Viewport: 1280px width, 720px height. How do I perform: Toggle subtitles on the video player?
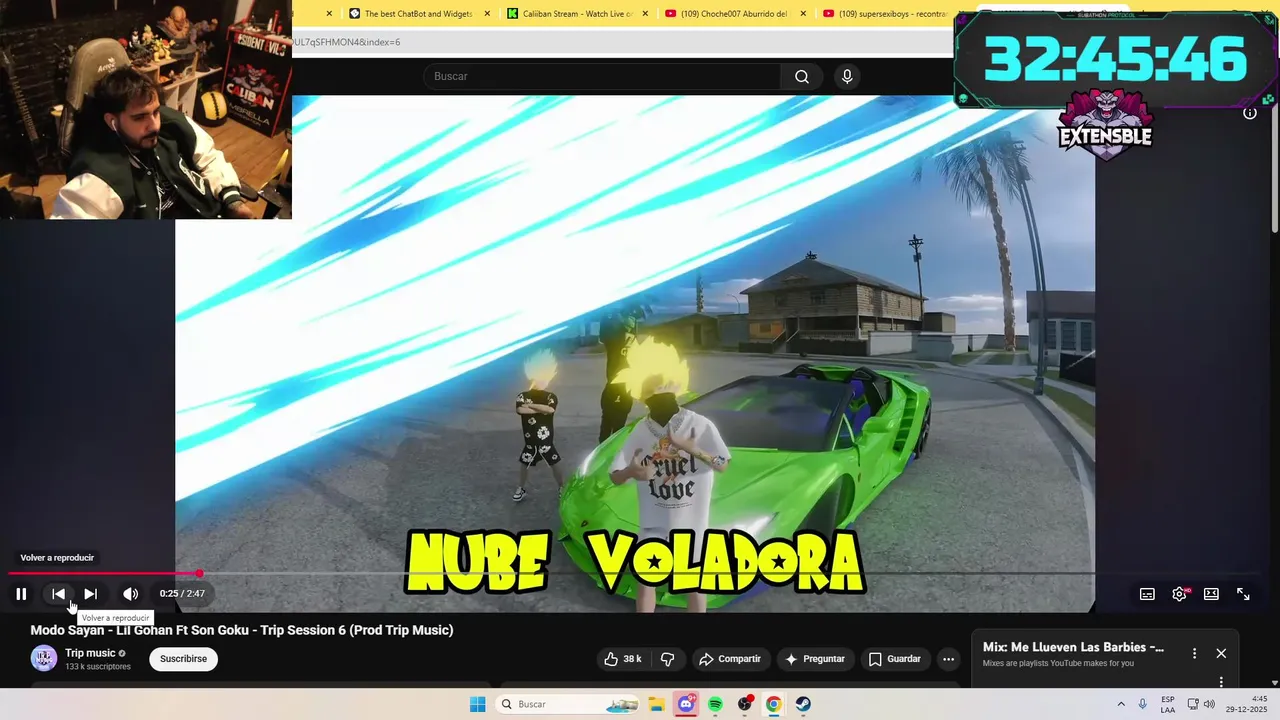[1147, 594]
